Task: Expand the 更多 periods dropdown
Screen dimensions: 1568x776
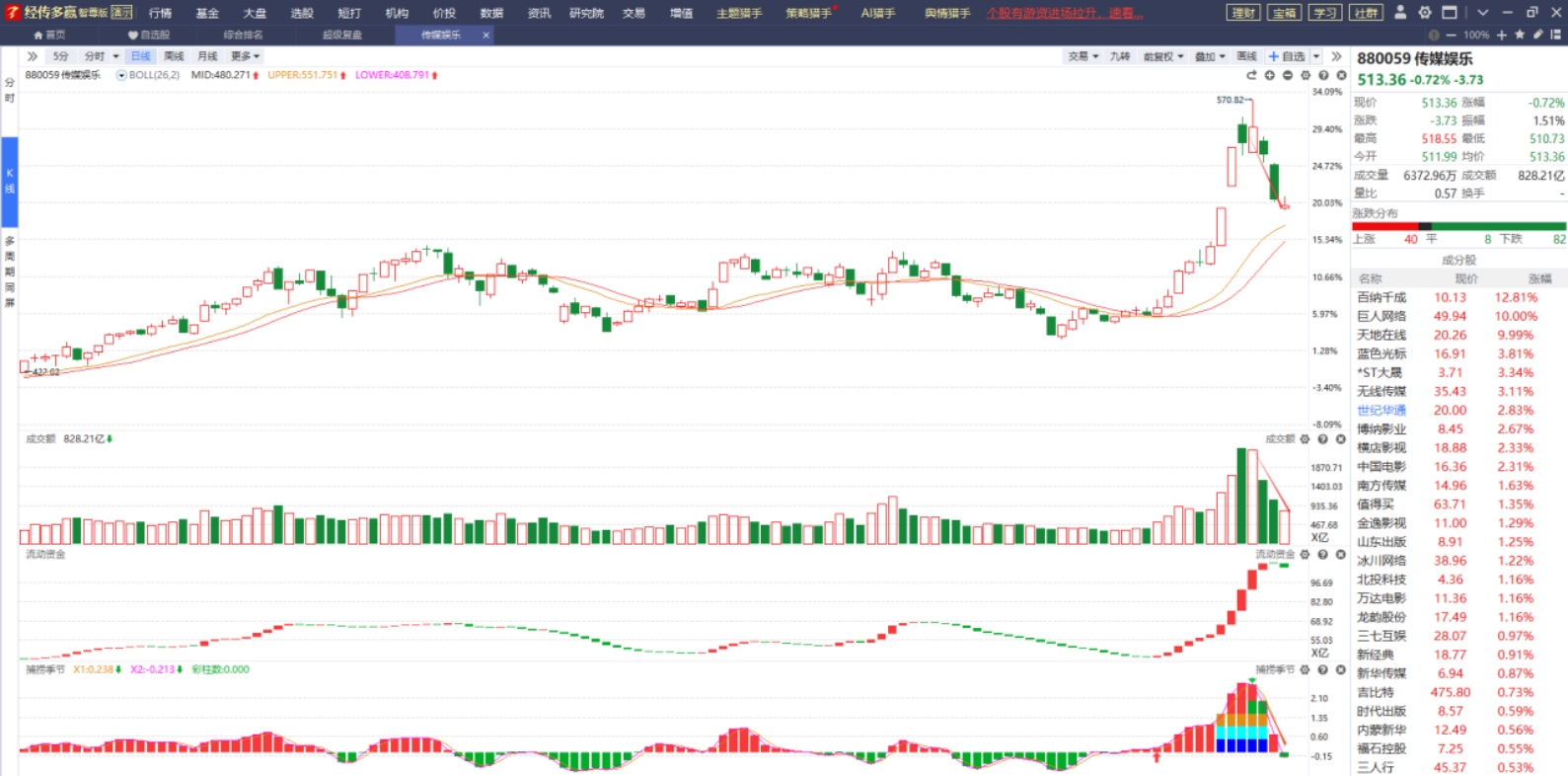Action: point(245,56)
